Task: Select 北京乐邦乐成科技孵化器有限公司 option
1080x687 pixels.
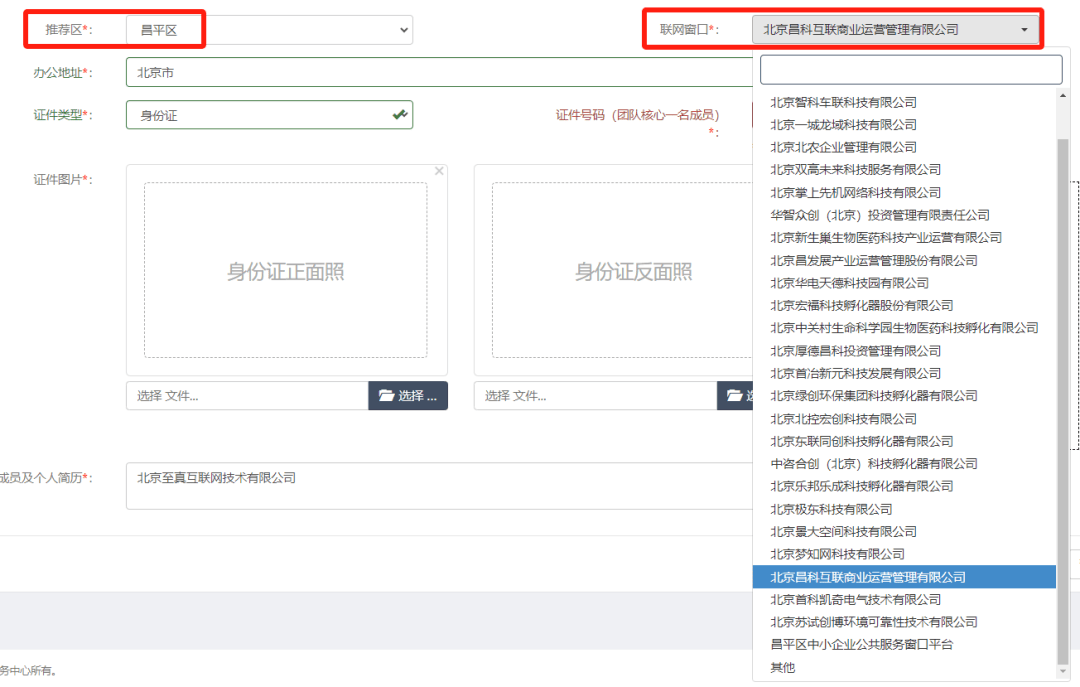Action: point(904,486)
